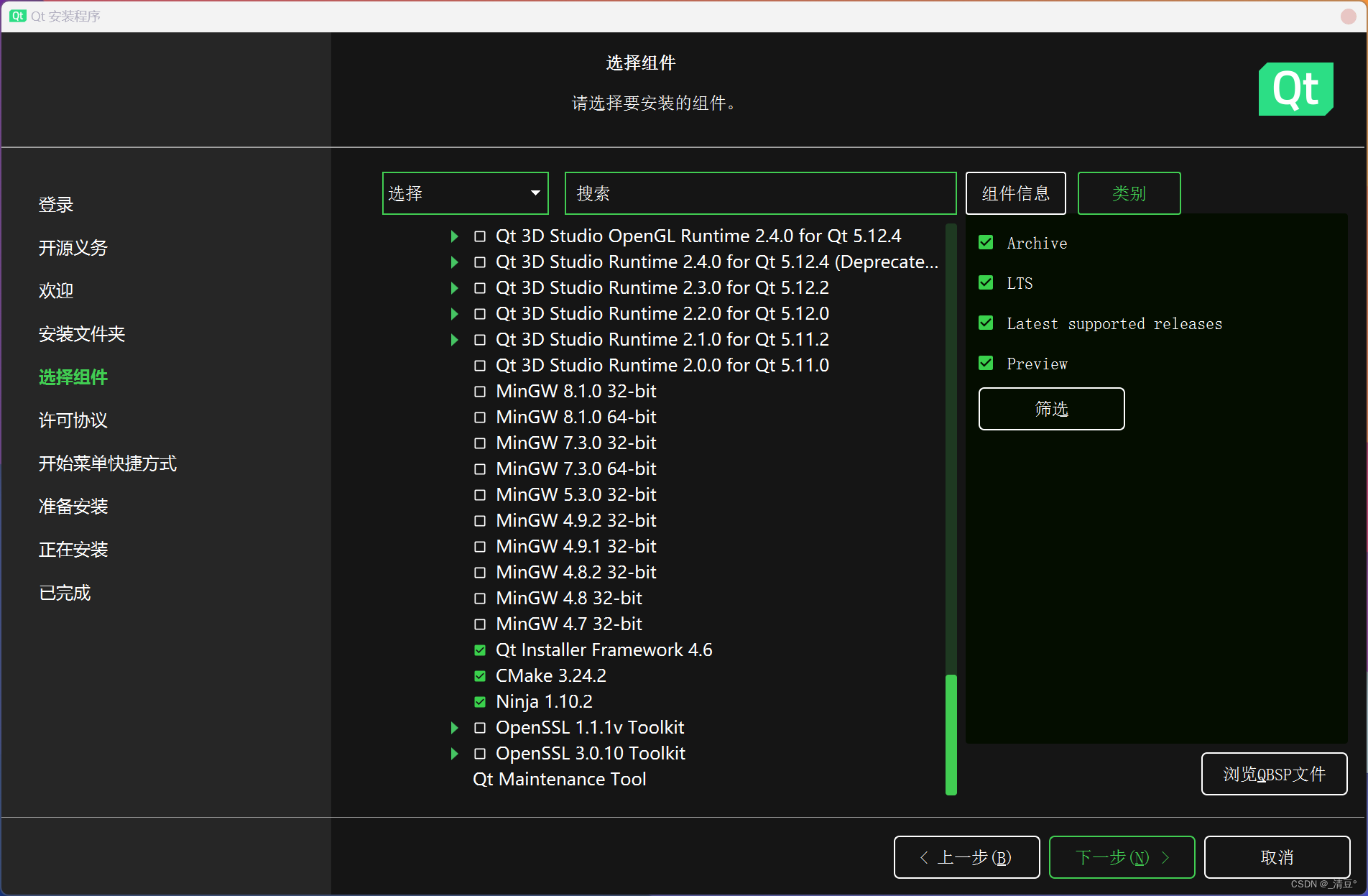Open the 选择 dropdown
This screenshot has height=896, width=1368.
point(466,193)
